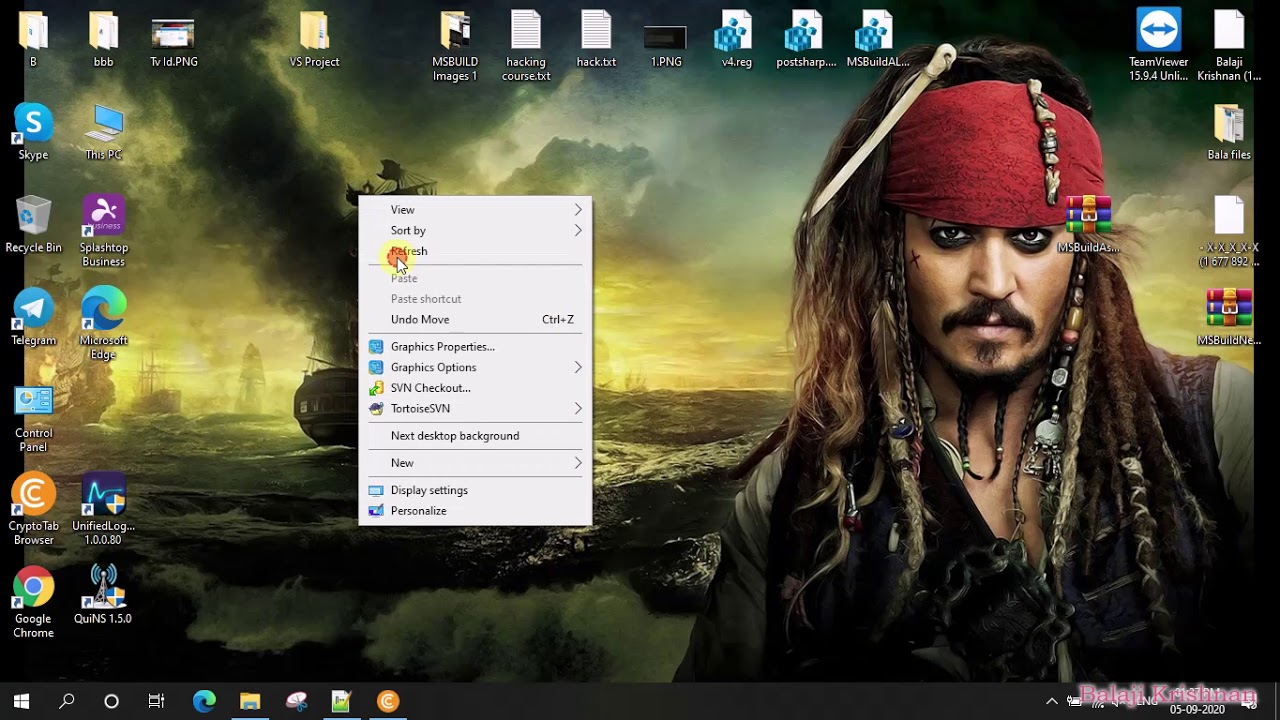The height and width of the screenshot is (720, 1280).
Task: Open the Bala files folder
Action: coord(1229,125)
